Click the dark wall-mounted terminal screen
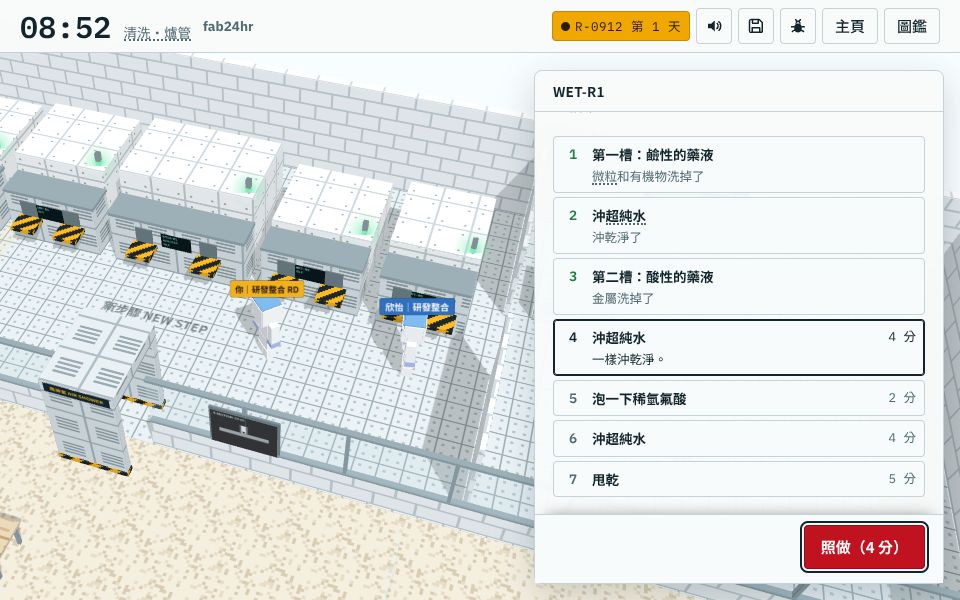The image size is (960, 600). point(244,432)
